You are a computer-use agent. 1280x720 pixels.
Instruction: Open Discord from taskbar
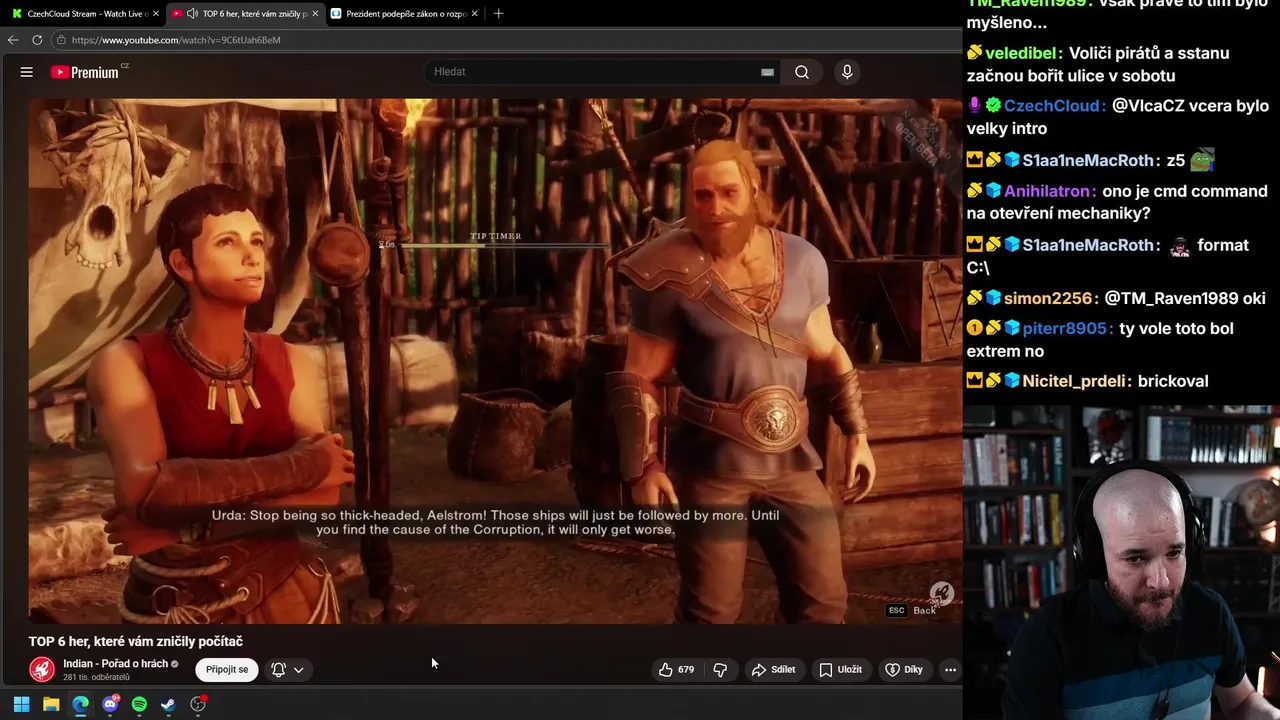(110, 704)
